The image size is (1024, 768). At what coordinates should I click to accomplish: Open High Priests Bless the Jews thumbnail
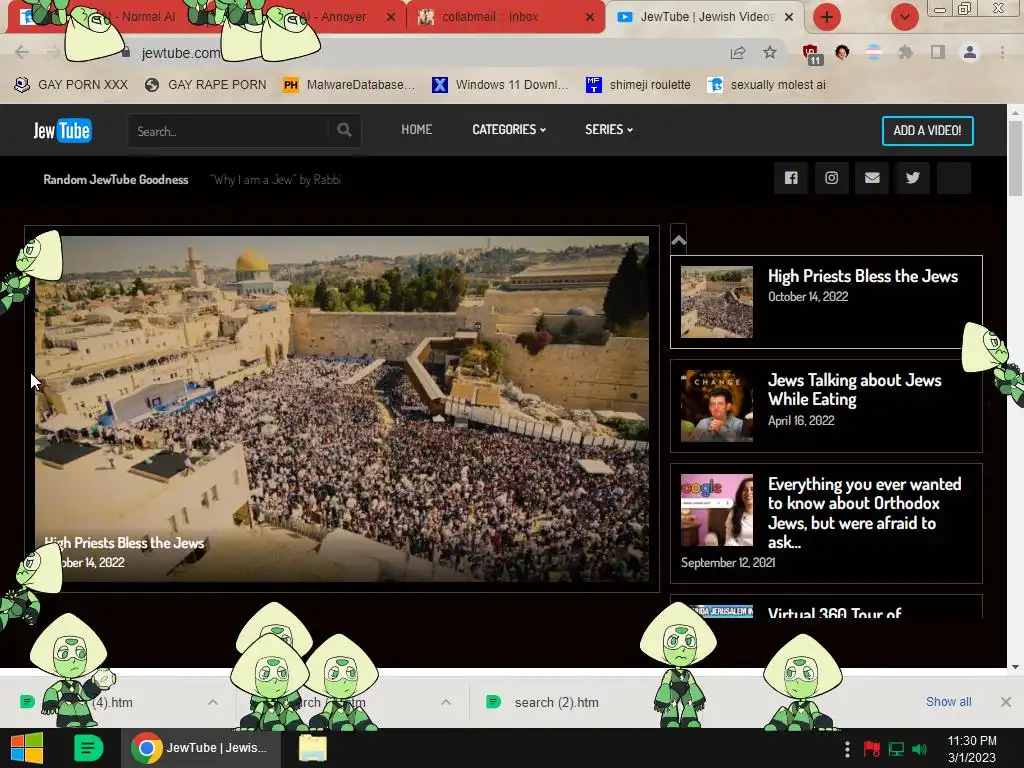[x=716, y=302]
